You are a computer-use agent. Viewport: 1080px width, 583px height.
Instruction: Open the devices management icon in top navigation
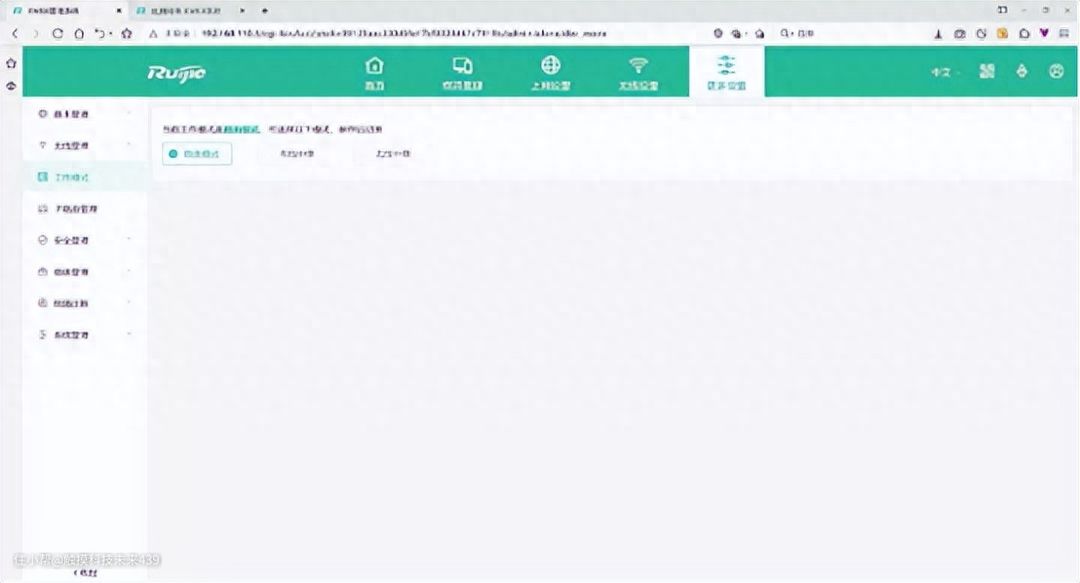pos(462,72)
